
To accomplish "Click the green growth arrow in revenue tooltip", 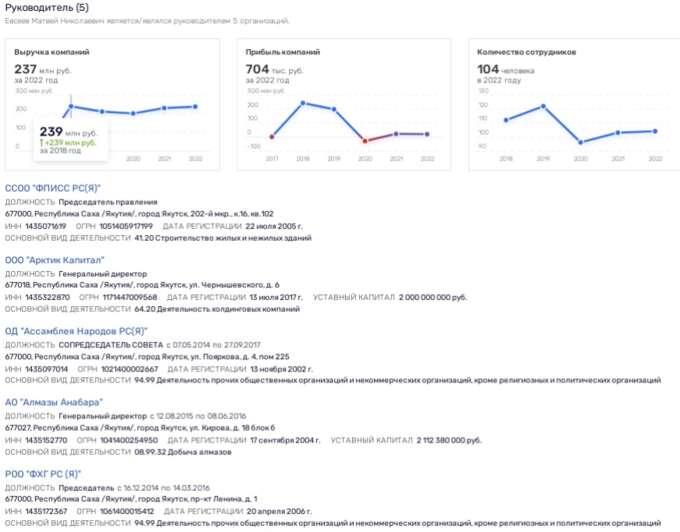I will click(40, 142).
